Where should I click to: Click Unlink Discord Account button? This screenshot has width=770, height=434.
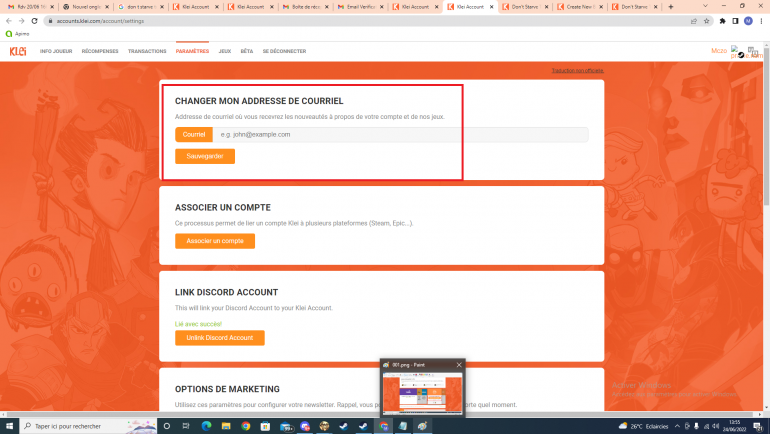coord(220,338)
